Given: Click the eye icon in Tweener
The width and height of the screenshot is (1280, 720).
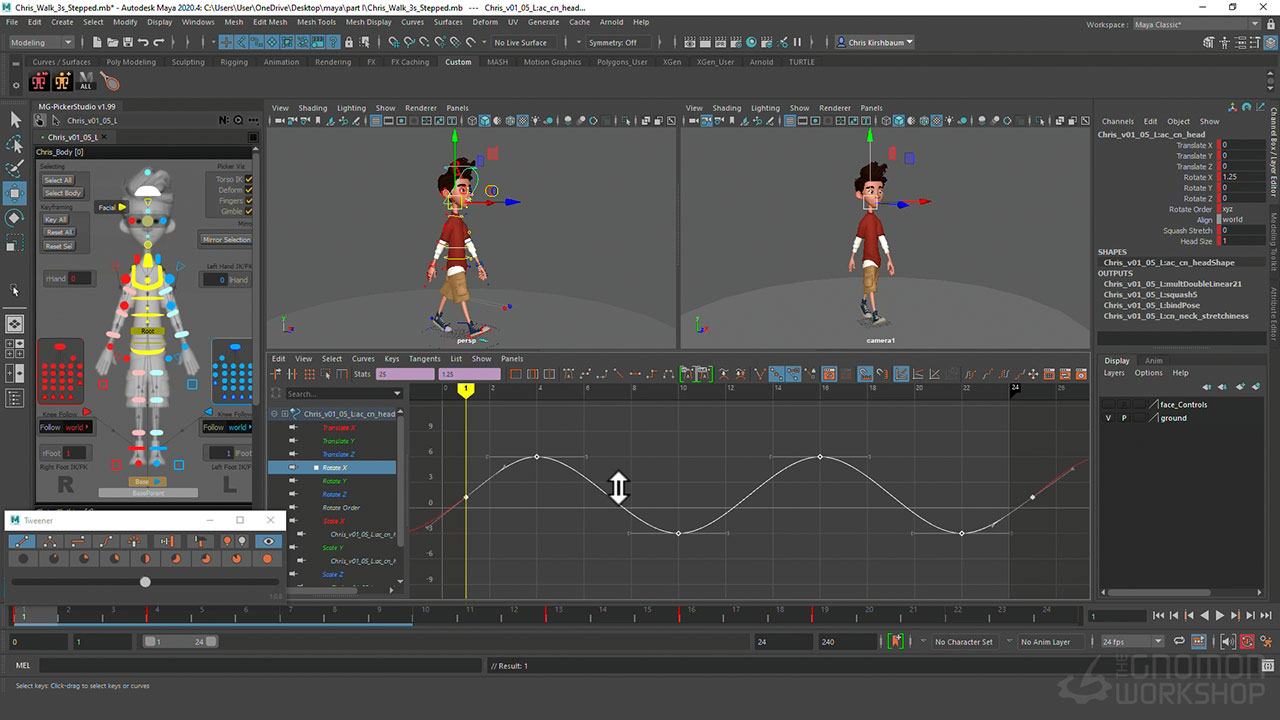Looking at the screenshot, I should [x=267, y=541].
